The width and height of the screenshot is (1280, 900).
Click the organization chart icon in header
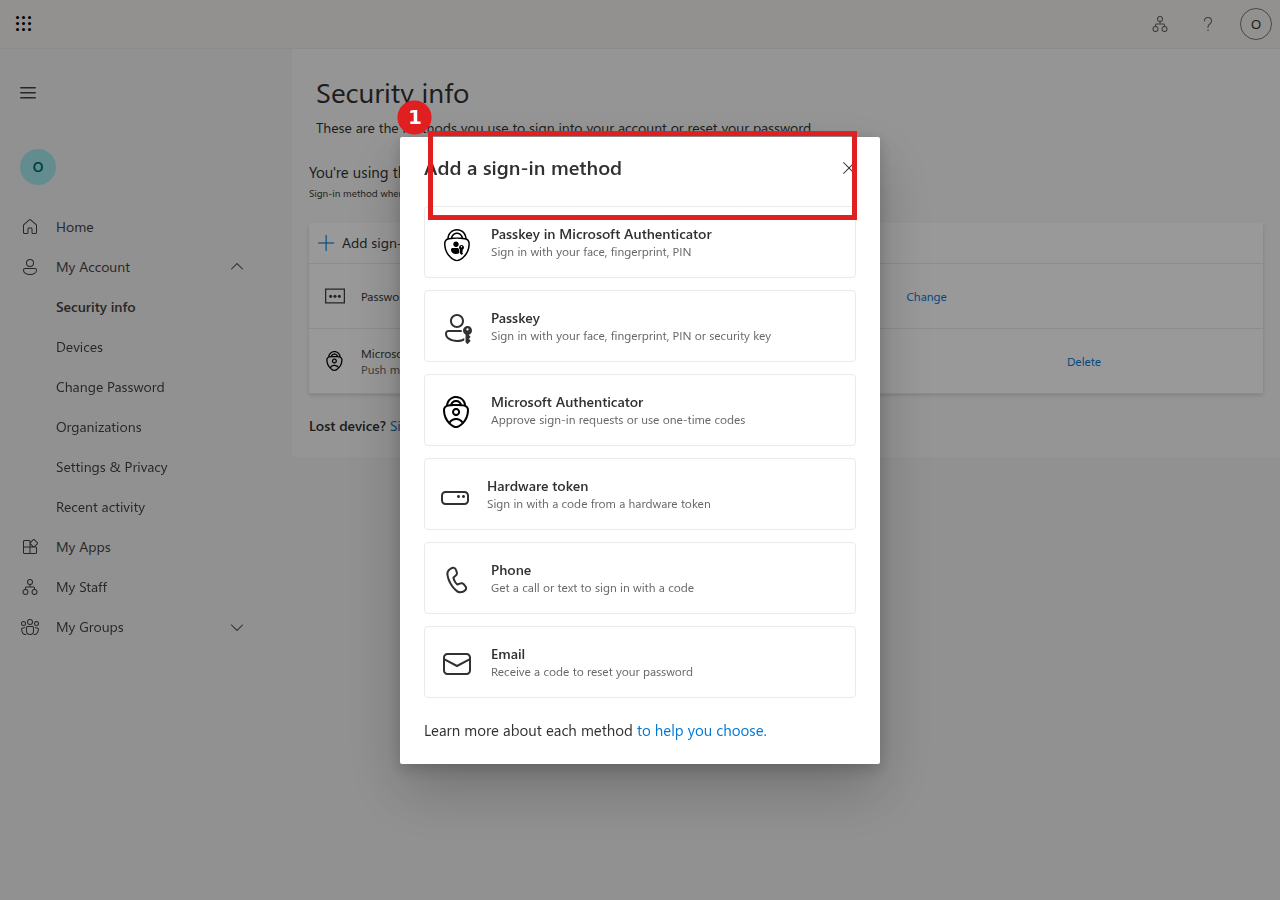1160,24
